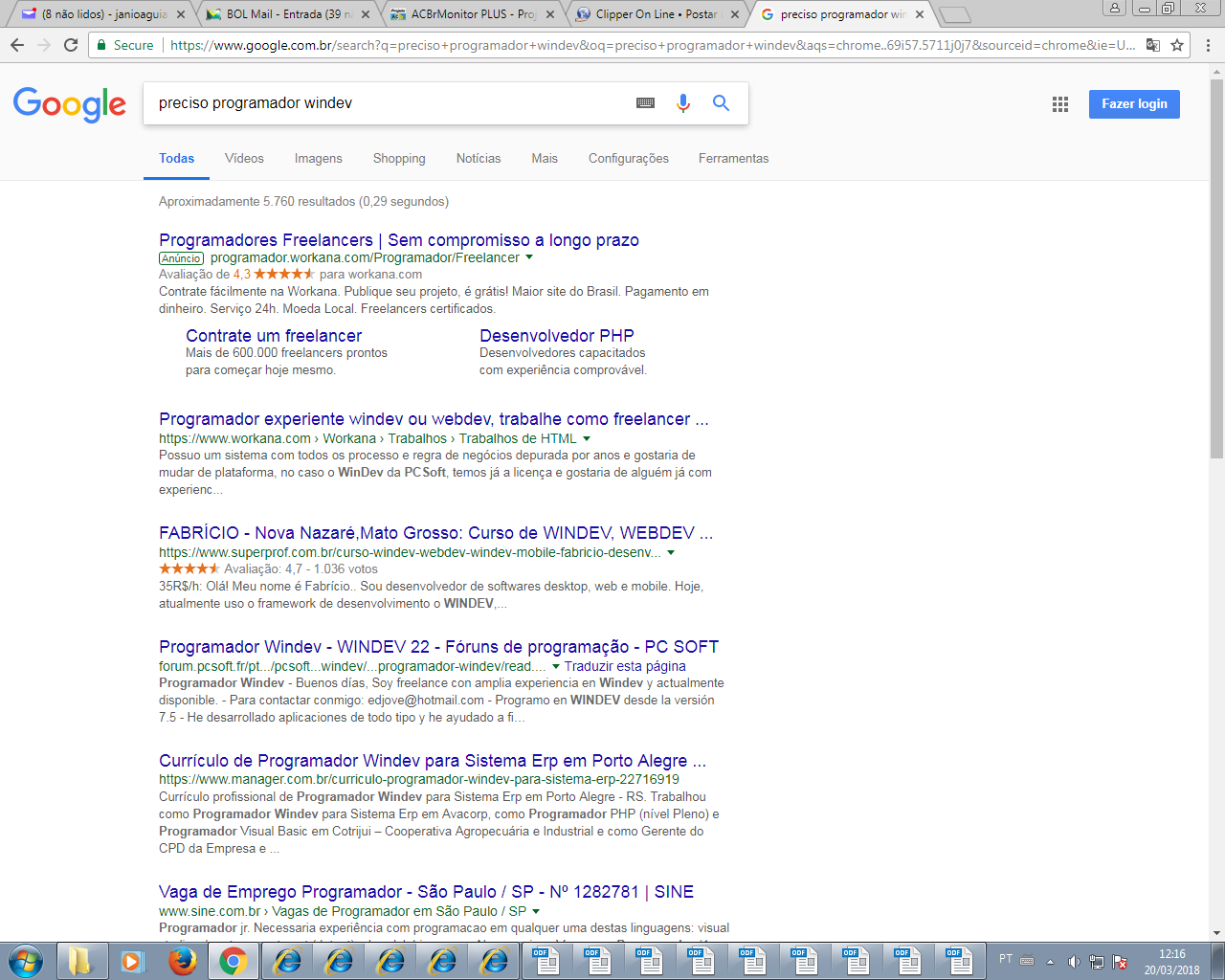The height and width of the screenshot is (980, 1225).
Task: Click the browser forward arrow
Action: click(x=44, y=45)
